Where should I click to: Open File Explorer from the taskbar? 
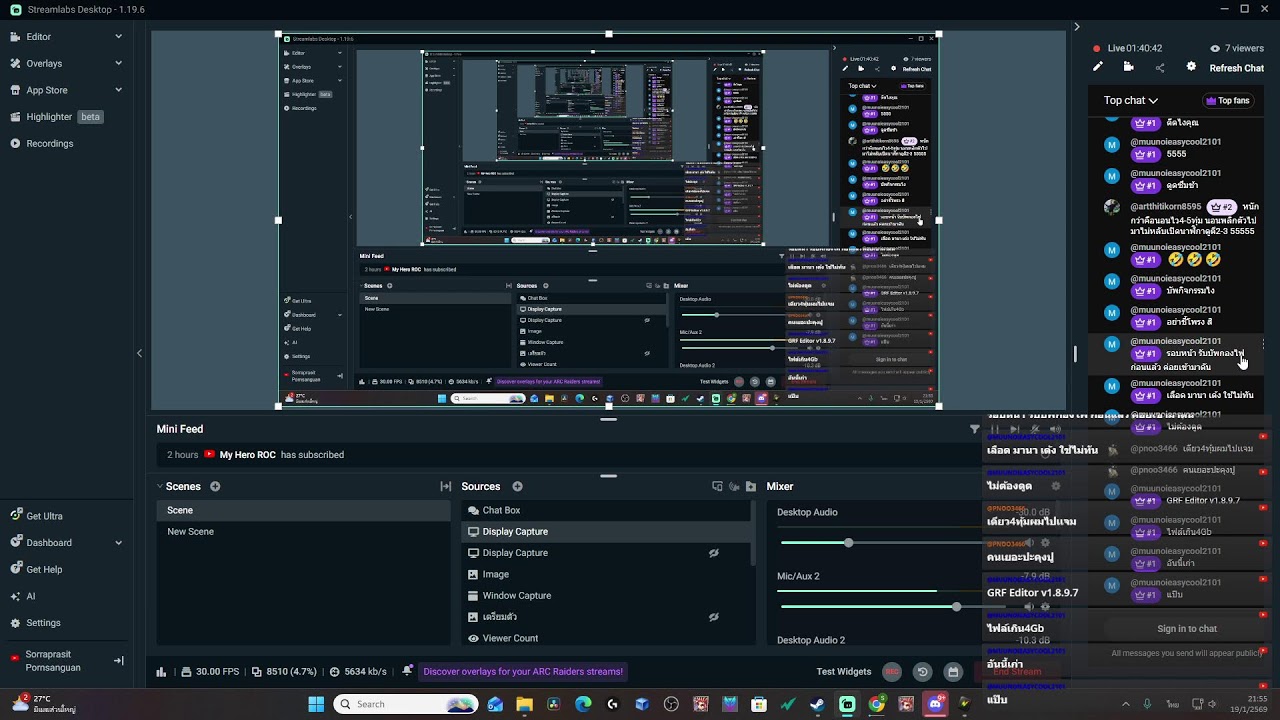click(x=524, y=704)
